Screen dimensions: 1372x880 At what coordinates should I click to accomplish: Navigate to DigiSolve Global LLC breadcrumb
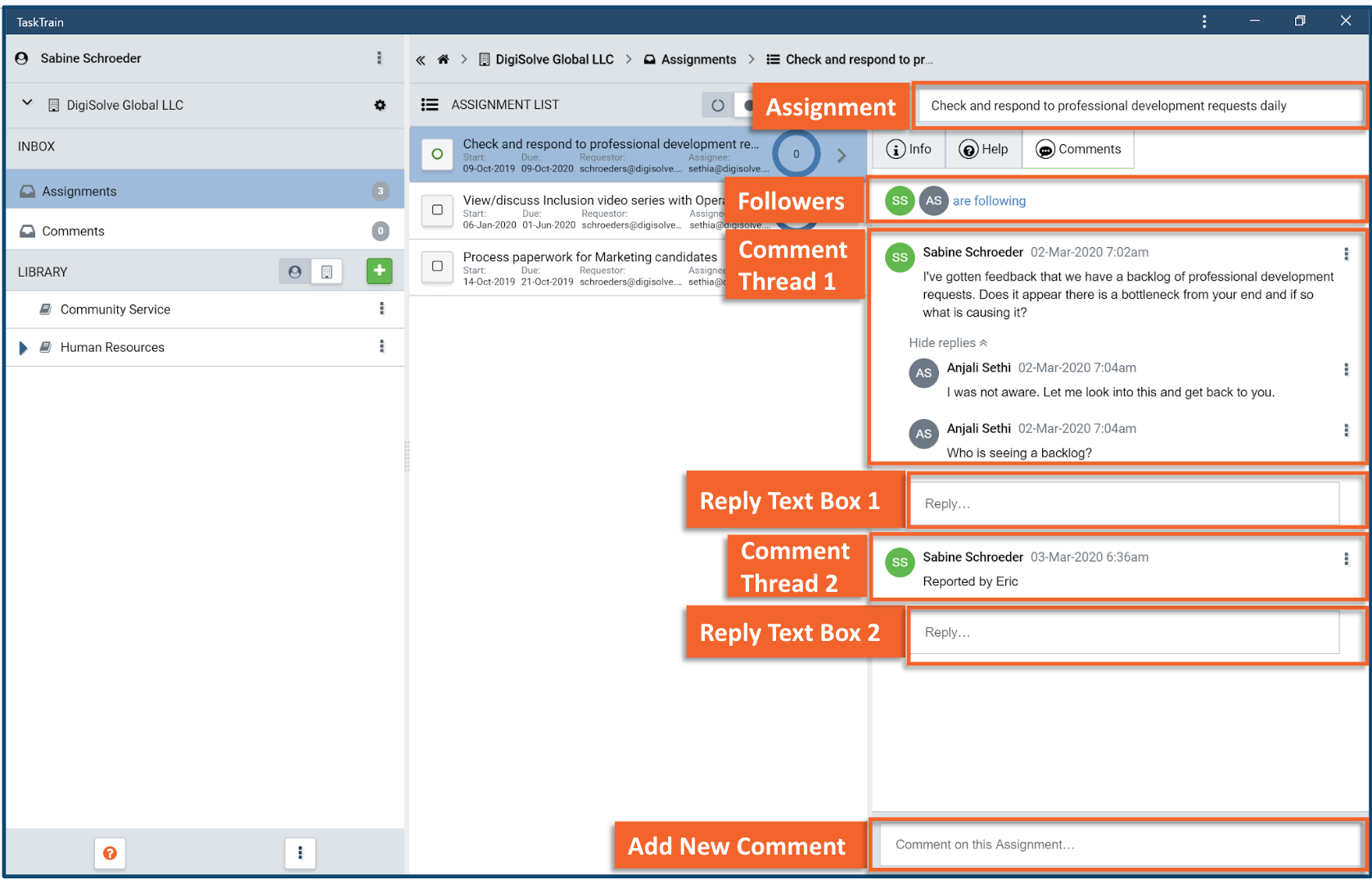[546, 60]
